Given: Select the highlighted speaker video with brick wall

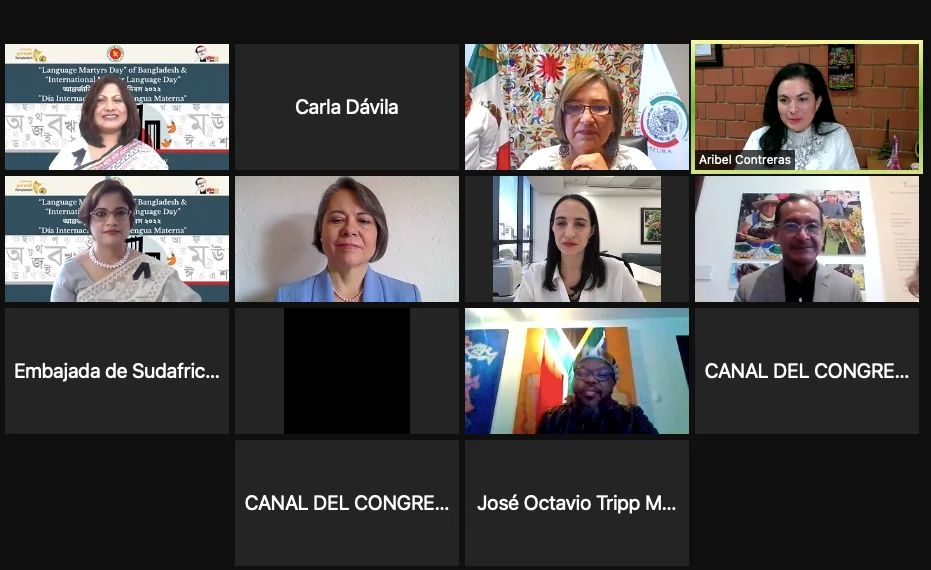Looking at the screenshot, I should coord(807,107).
